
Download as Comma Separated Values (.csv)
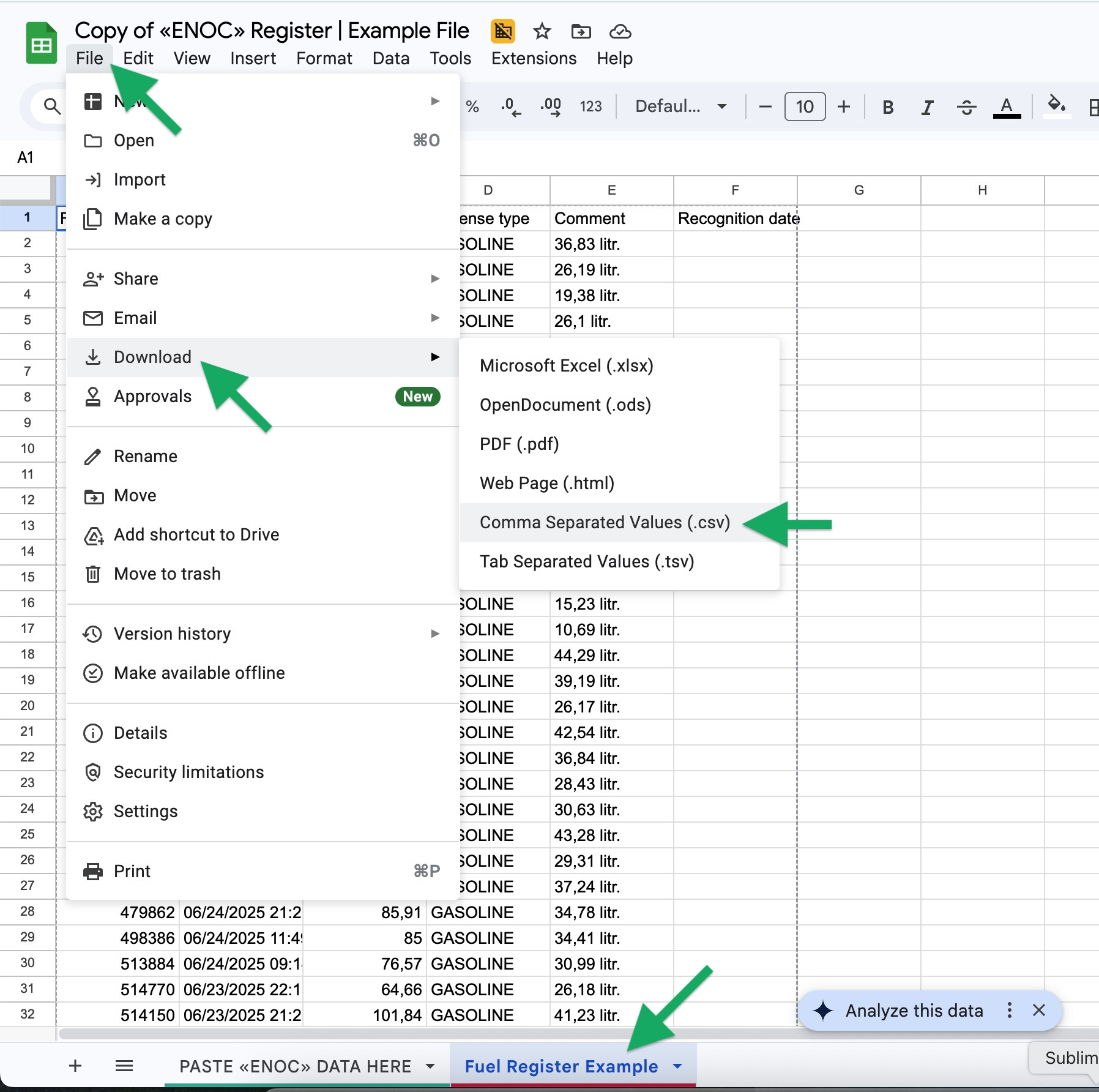(619, 522)
